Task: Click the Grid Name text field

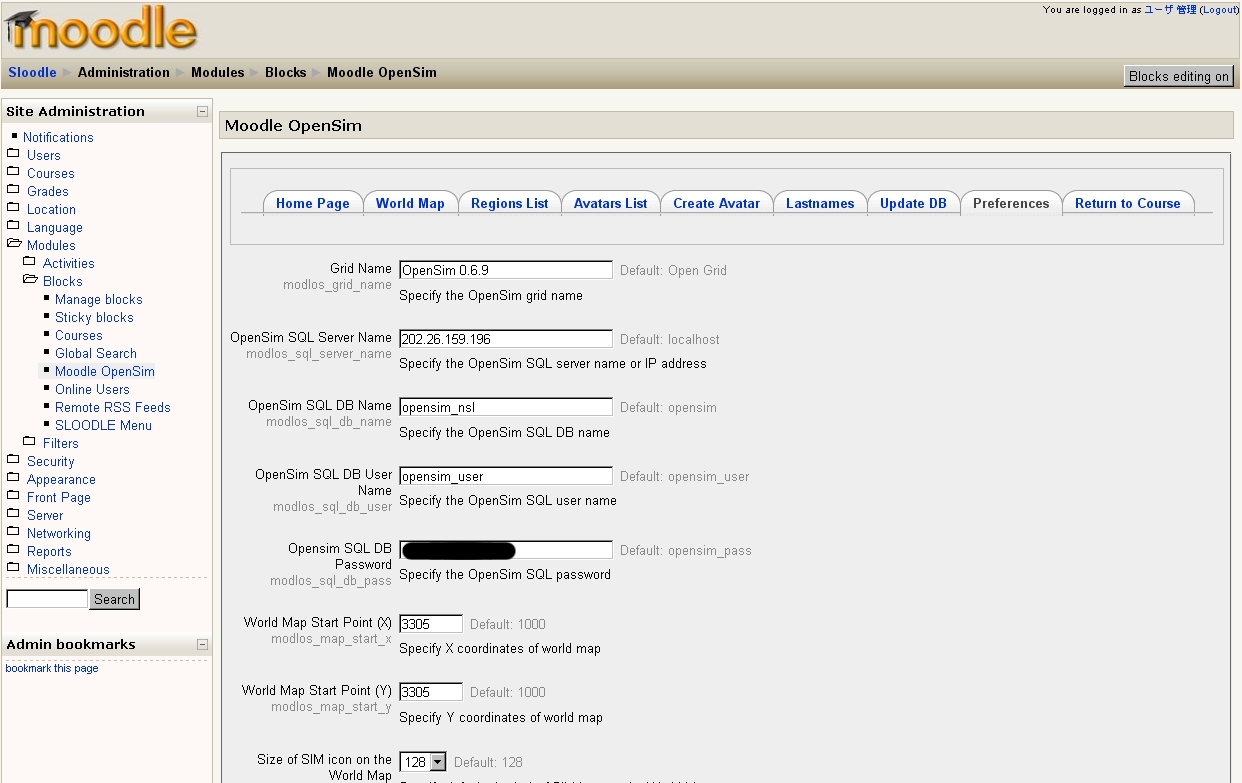Action: (505, 270)
